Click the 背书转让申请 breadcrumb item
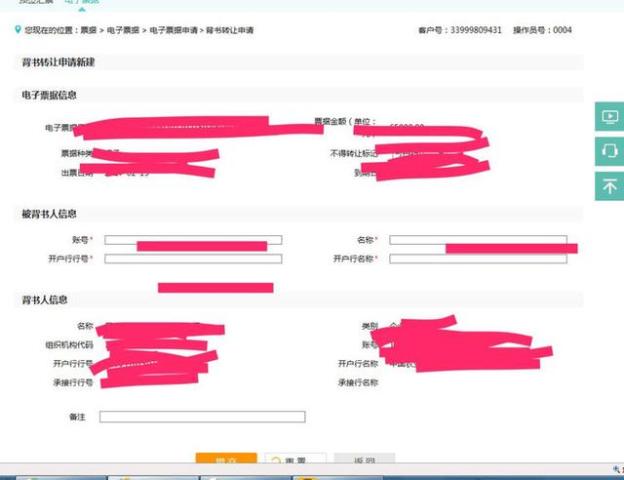Screen dimensions: 624x480 (x=230, y=30)
